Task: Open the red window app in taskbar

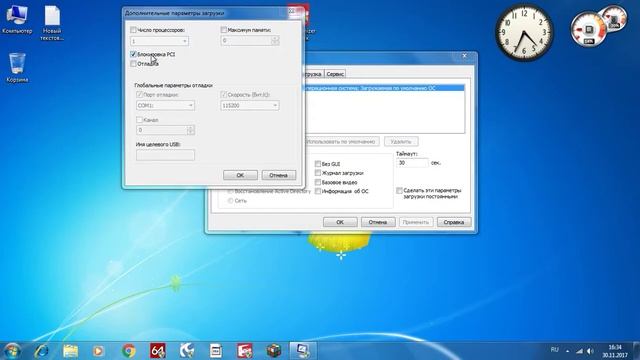Action: point(245,351)
